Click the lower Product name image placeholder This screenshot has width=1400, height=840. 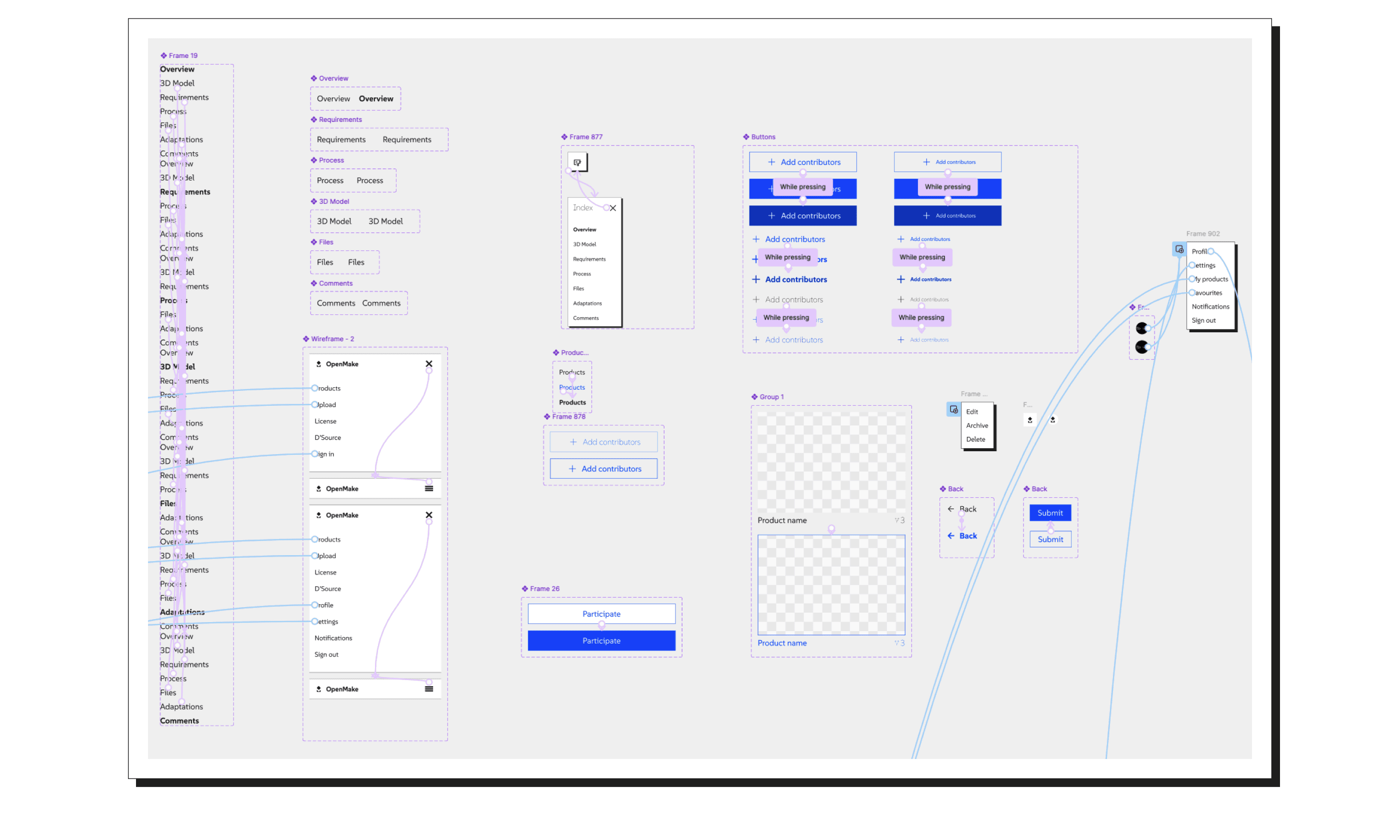point(831,585)
